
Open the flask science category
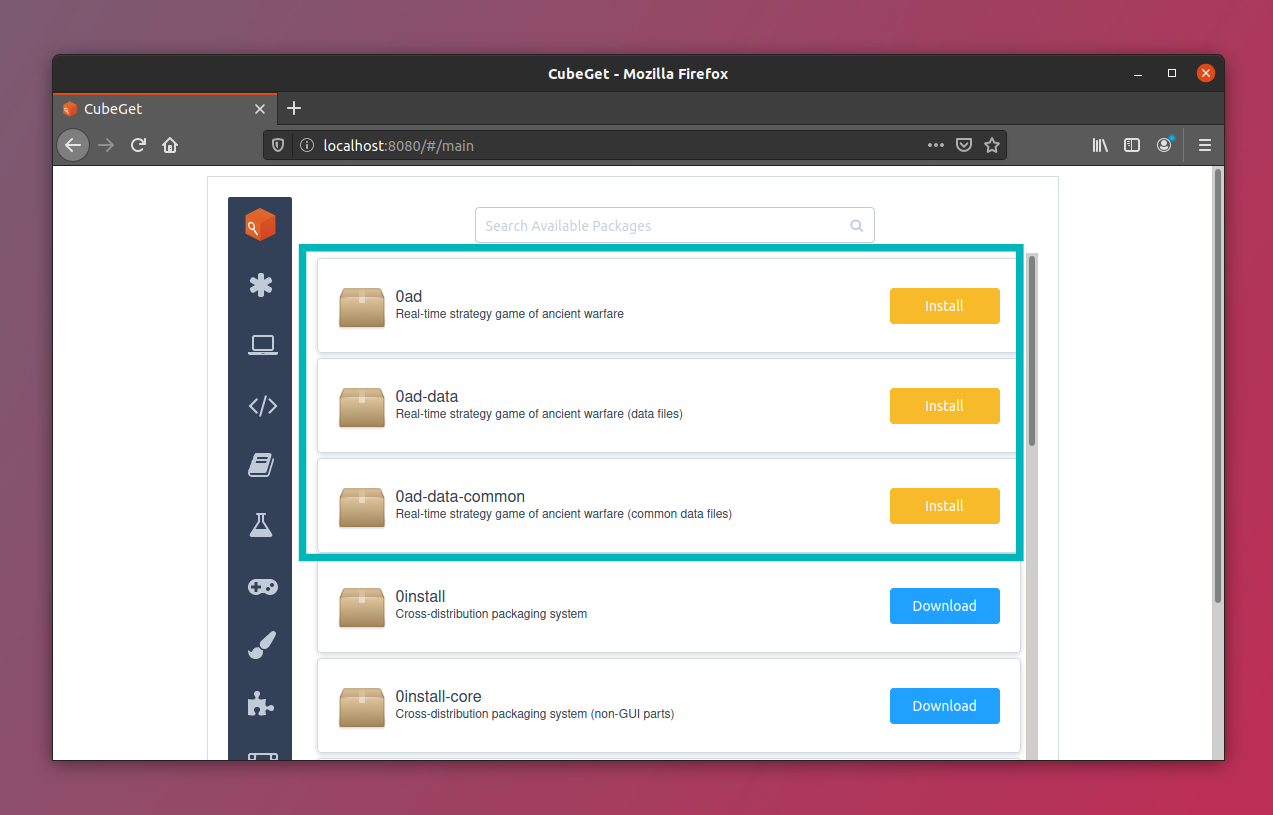[x=261, y=525]
